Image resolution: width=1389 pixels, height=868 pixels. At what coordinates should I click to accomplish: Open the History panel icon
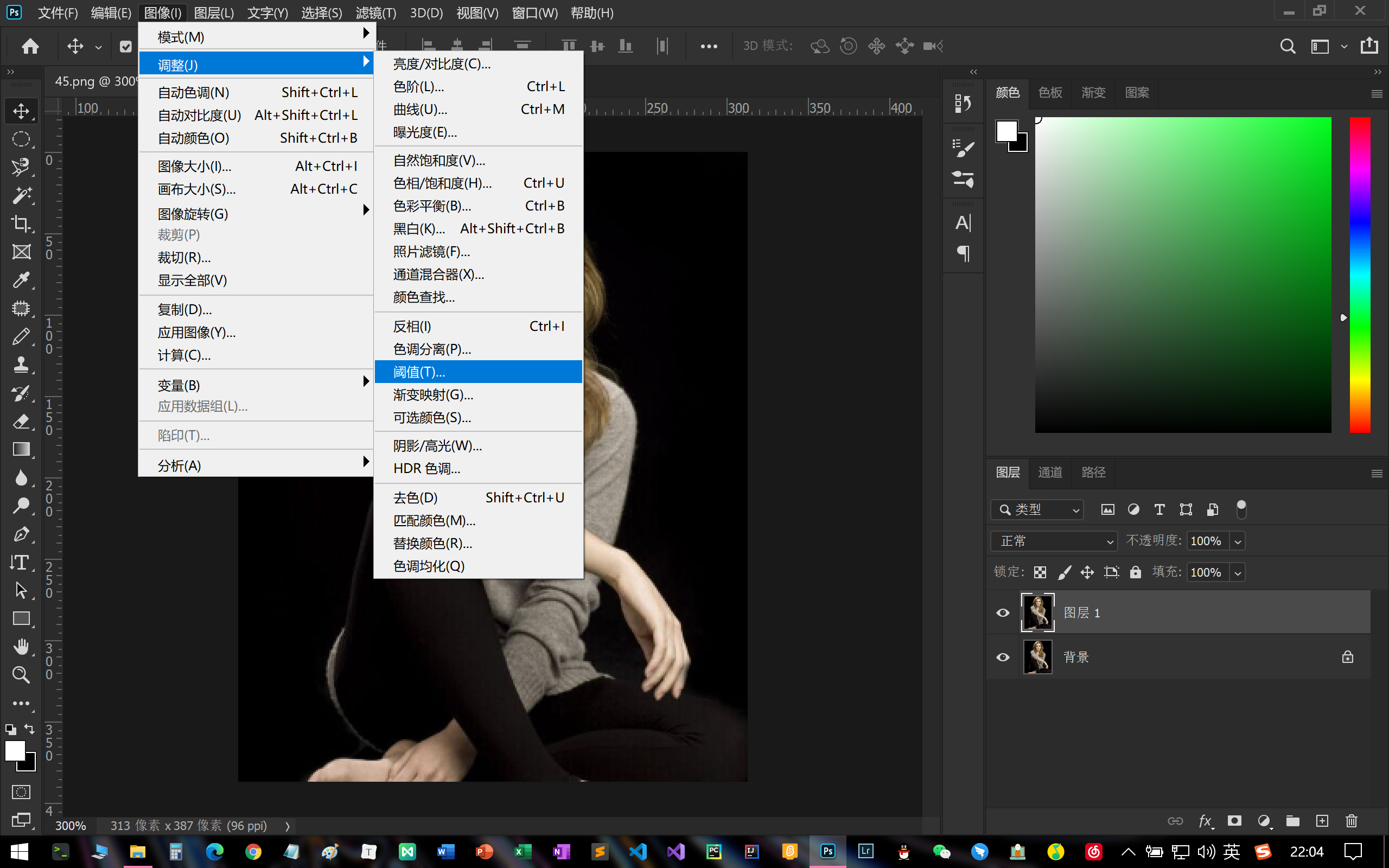[963, 103]
